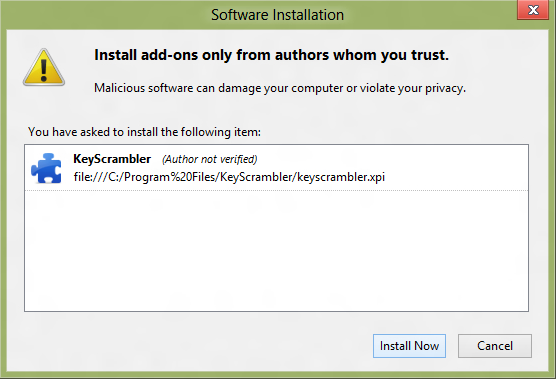The image size is (556, 379).
Task: Click the word "Malicious" in the warning
Action: point(119,88)
